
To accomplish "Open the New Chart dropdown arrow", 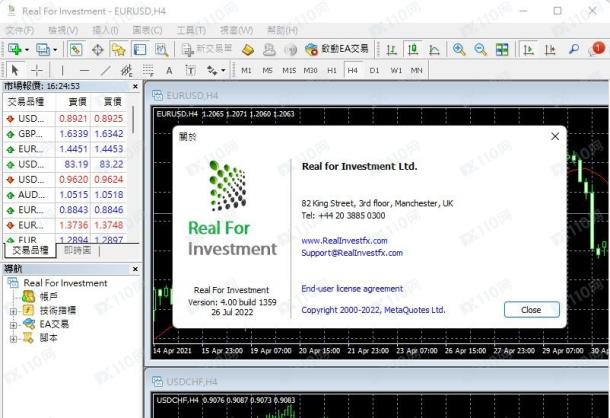I will click(x=27, y=50).
